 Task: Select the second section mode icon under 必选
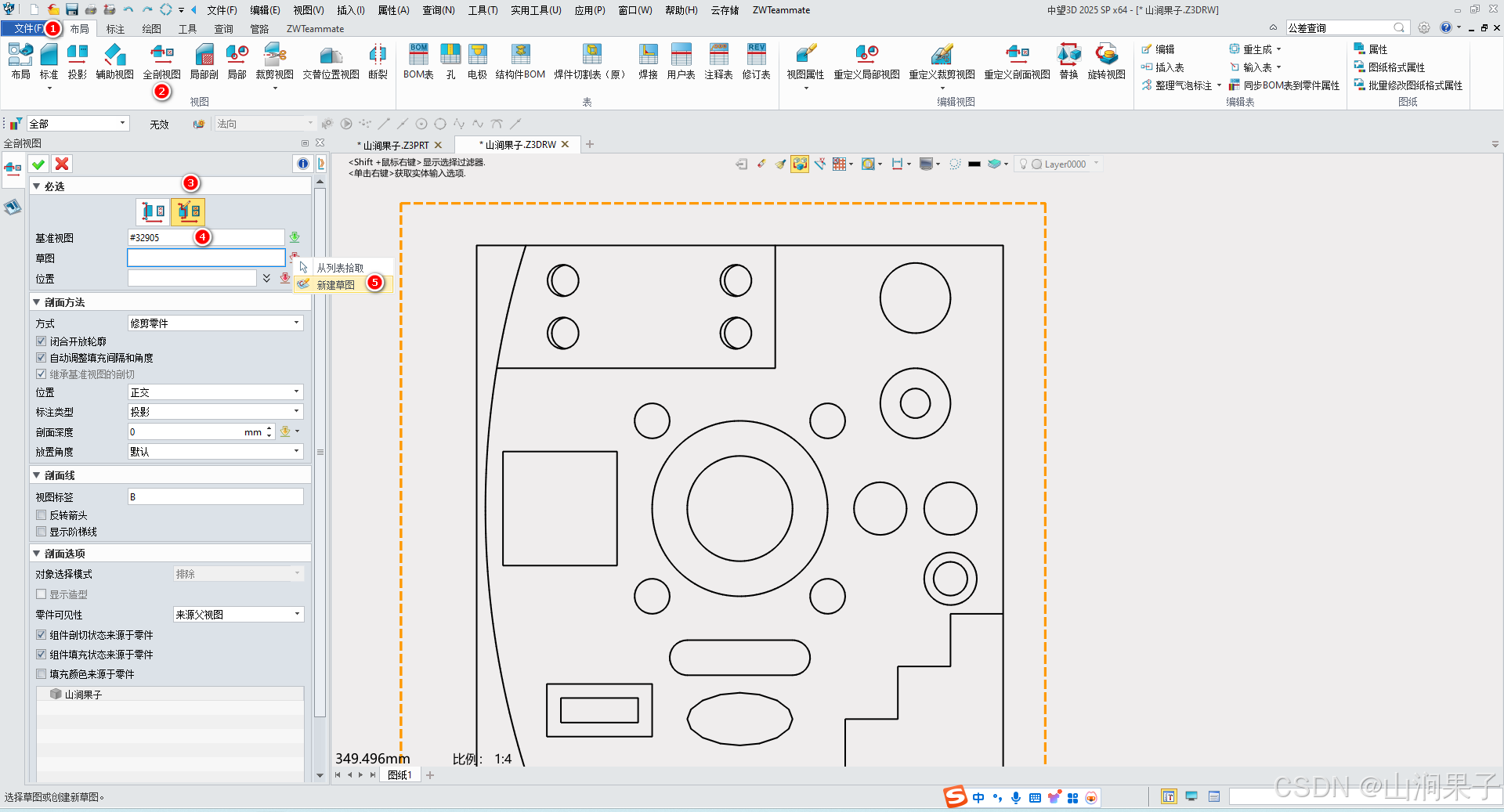click(x=188, y=211)
